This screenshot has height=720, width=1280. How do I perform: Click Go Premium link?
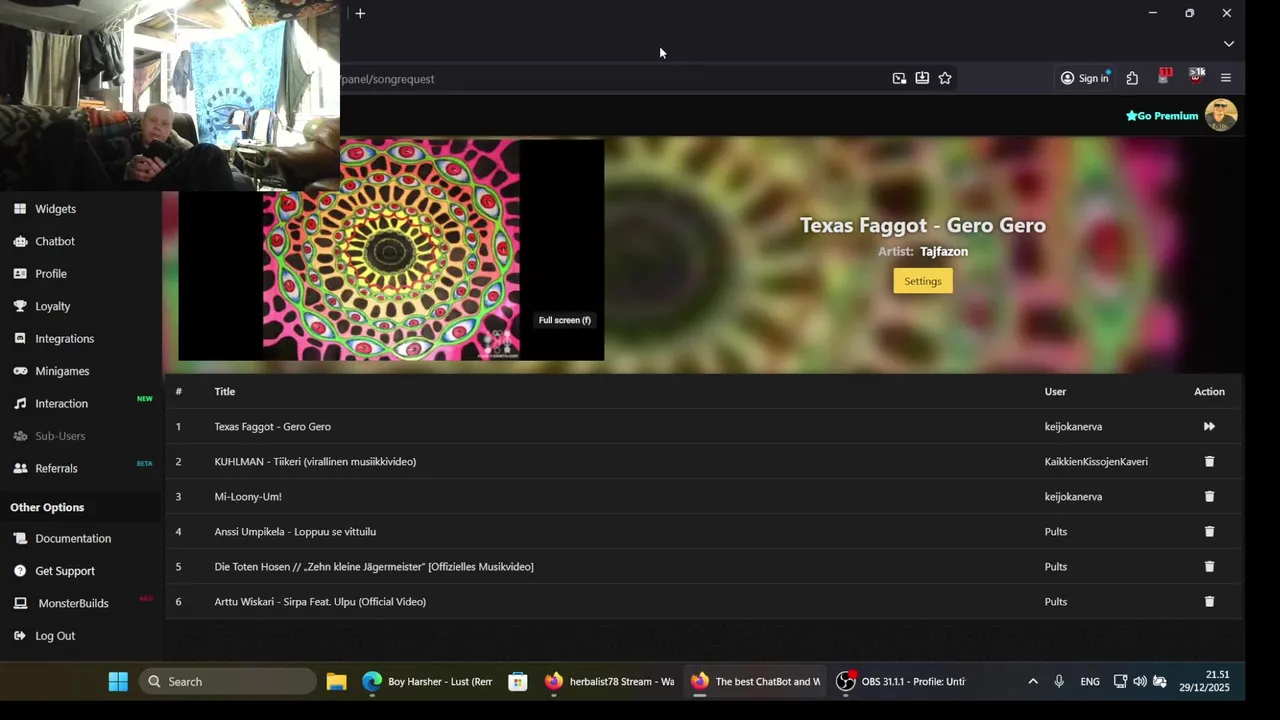tap(1162, 116)
